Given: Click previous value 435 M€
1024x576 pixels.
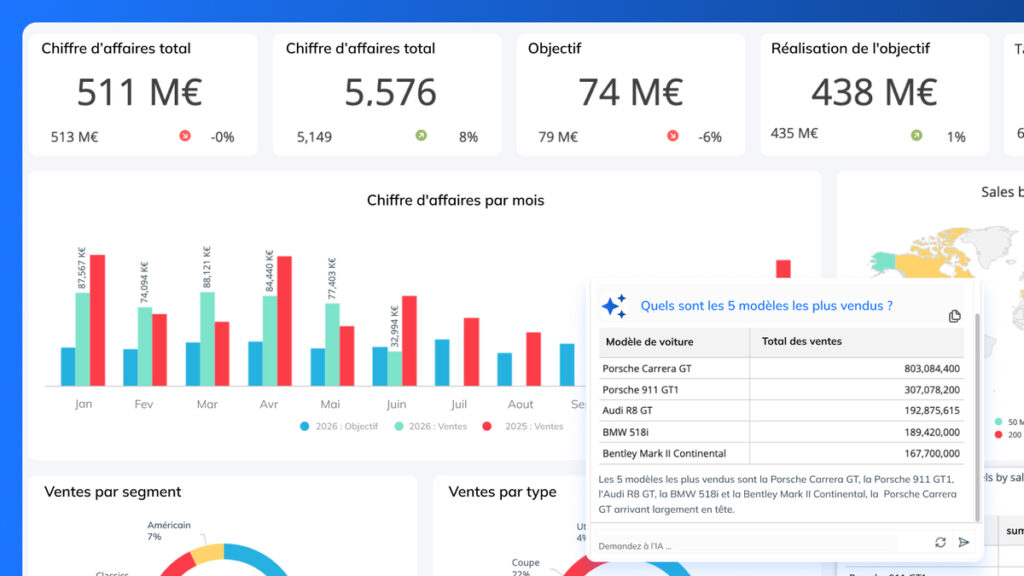Looking at the screenshot, I should 794,133.
